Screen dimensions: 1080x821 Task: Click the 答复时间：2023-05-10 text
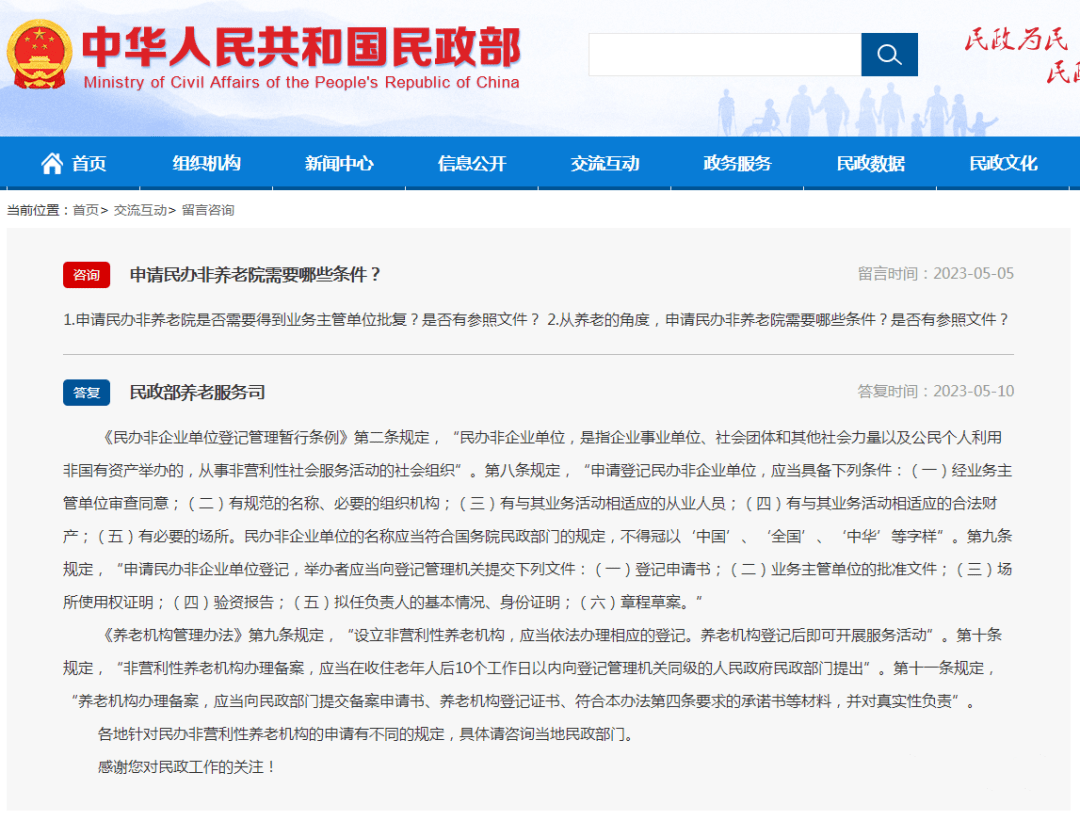[x=935, y=391]
